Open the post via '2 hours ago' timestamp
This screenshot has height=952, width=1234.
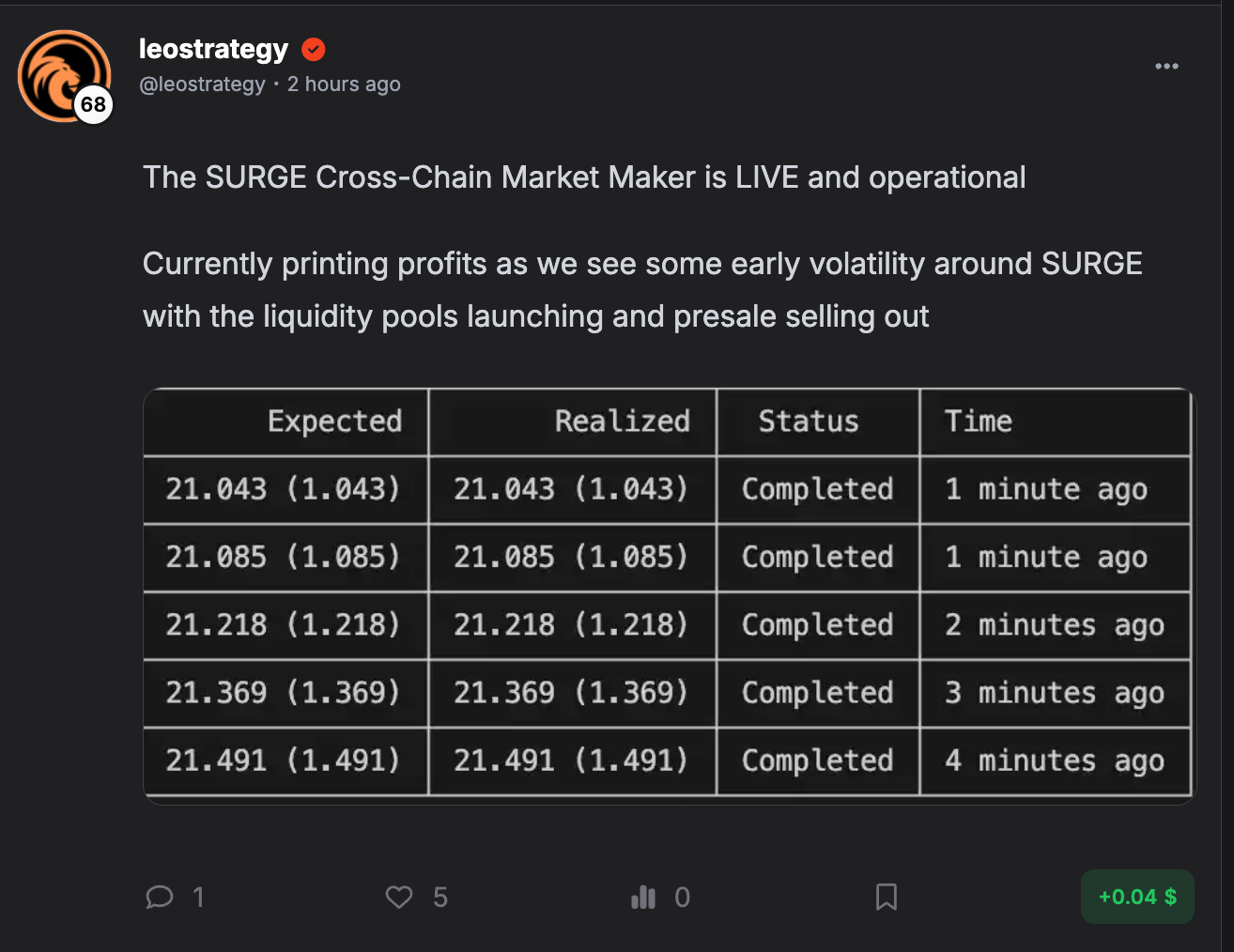pyautogui.click(x=344, y=84)
